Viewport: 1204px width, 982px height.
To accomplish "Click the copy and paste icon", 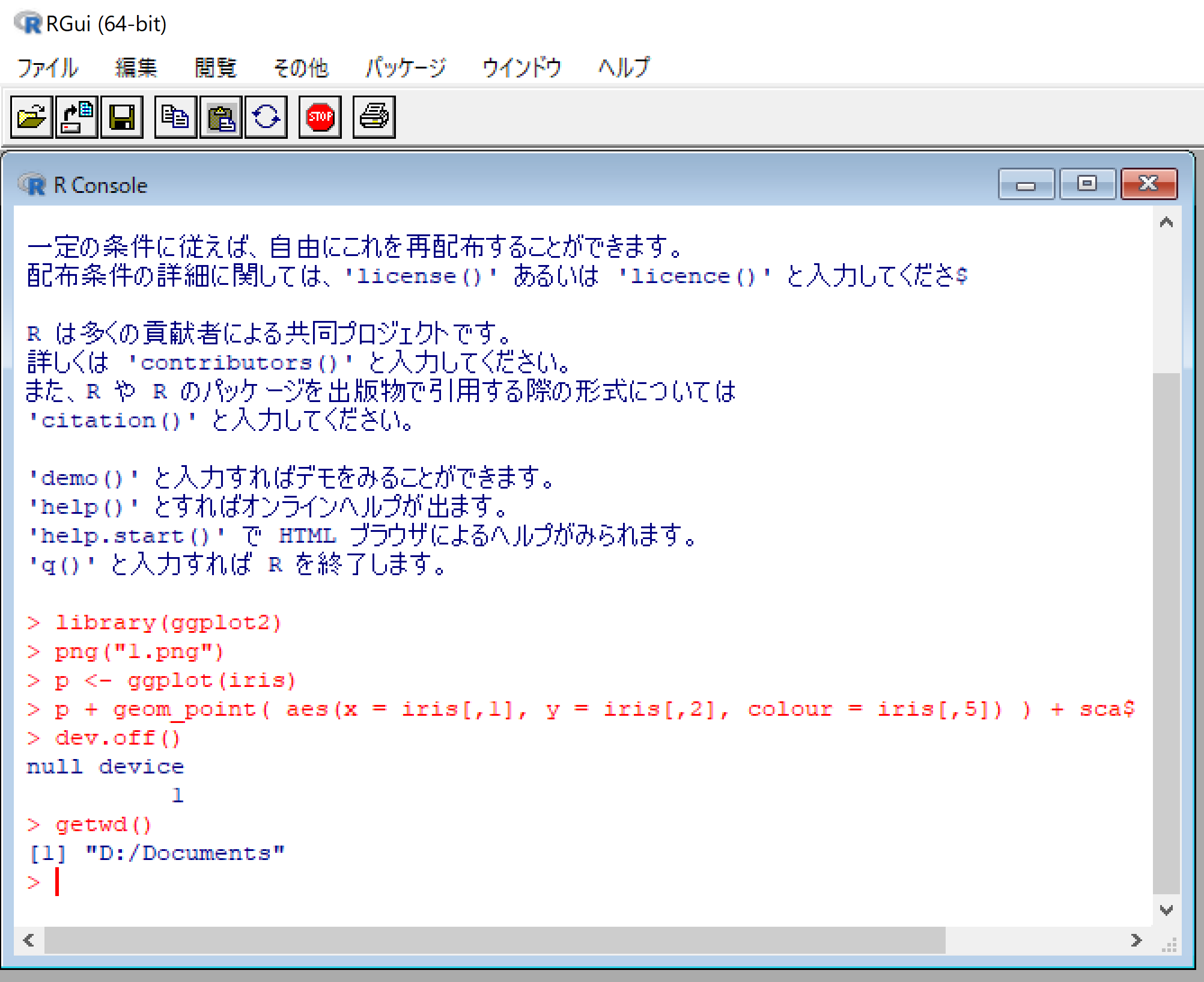I will [x=266, y=117].
